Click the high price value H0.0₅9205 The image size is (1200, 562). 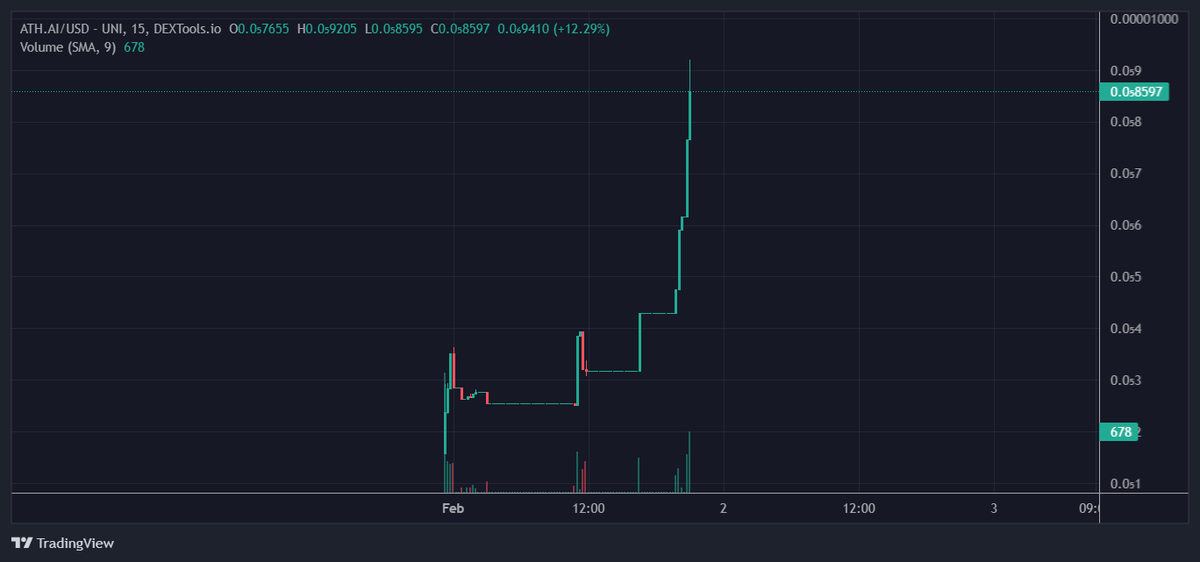point(327,29)
